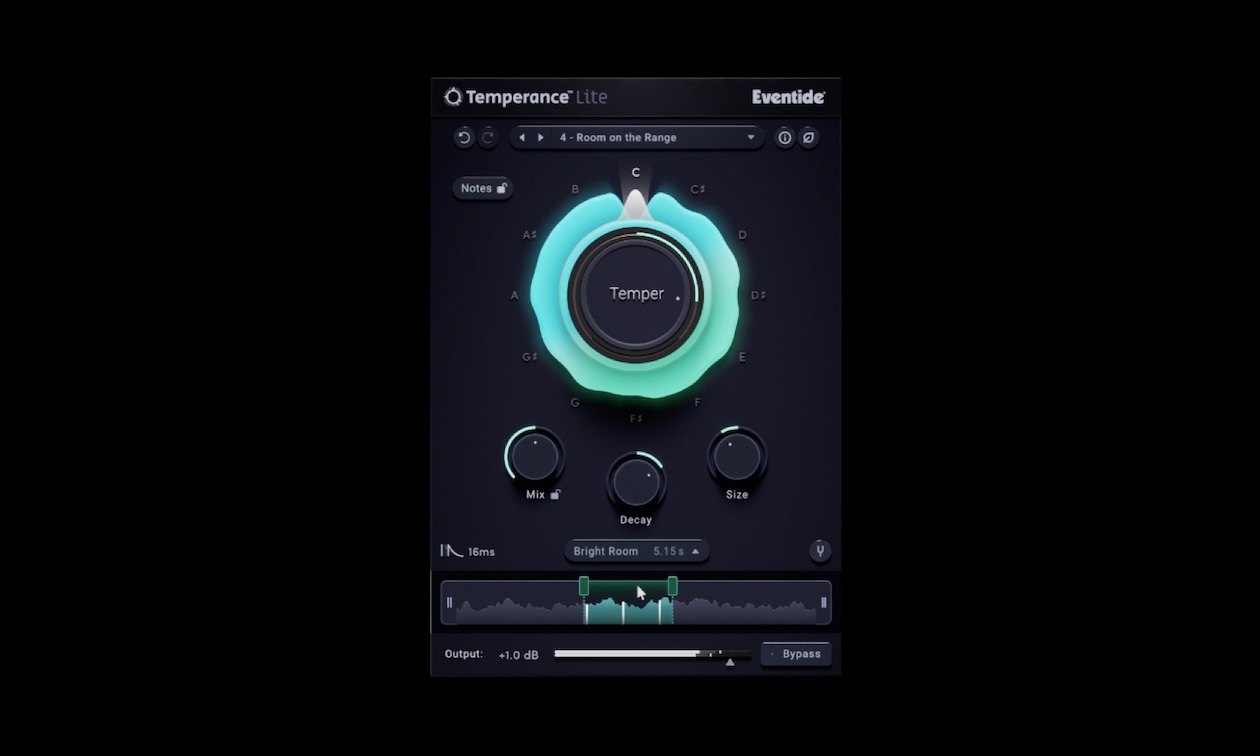Click the 4 - Room on the Range preset name
1260x756 pixels.
point(618,138)
